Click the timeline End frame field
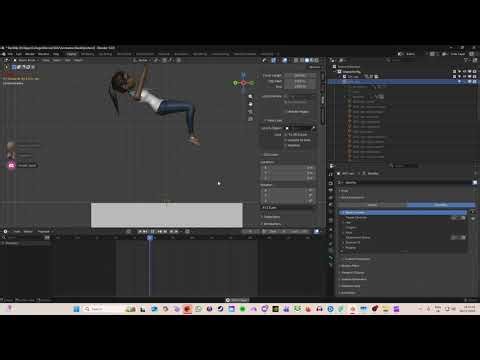The width and height of the screenshot is (480, 360). (x=299, y=231)
